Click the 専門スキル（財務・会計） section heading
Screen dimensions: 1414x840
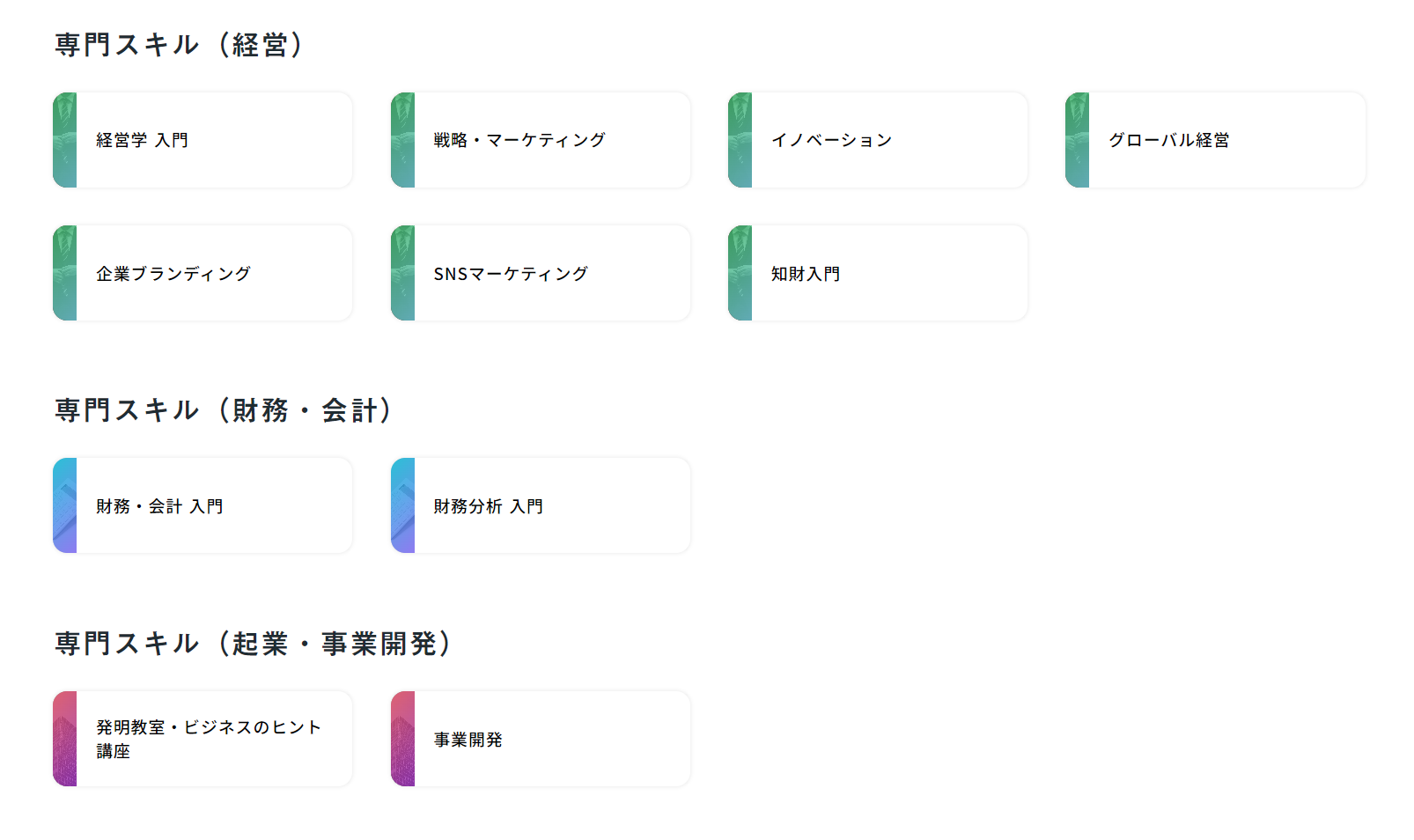pos(224,410)
